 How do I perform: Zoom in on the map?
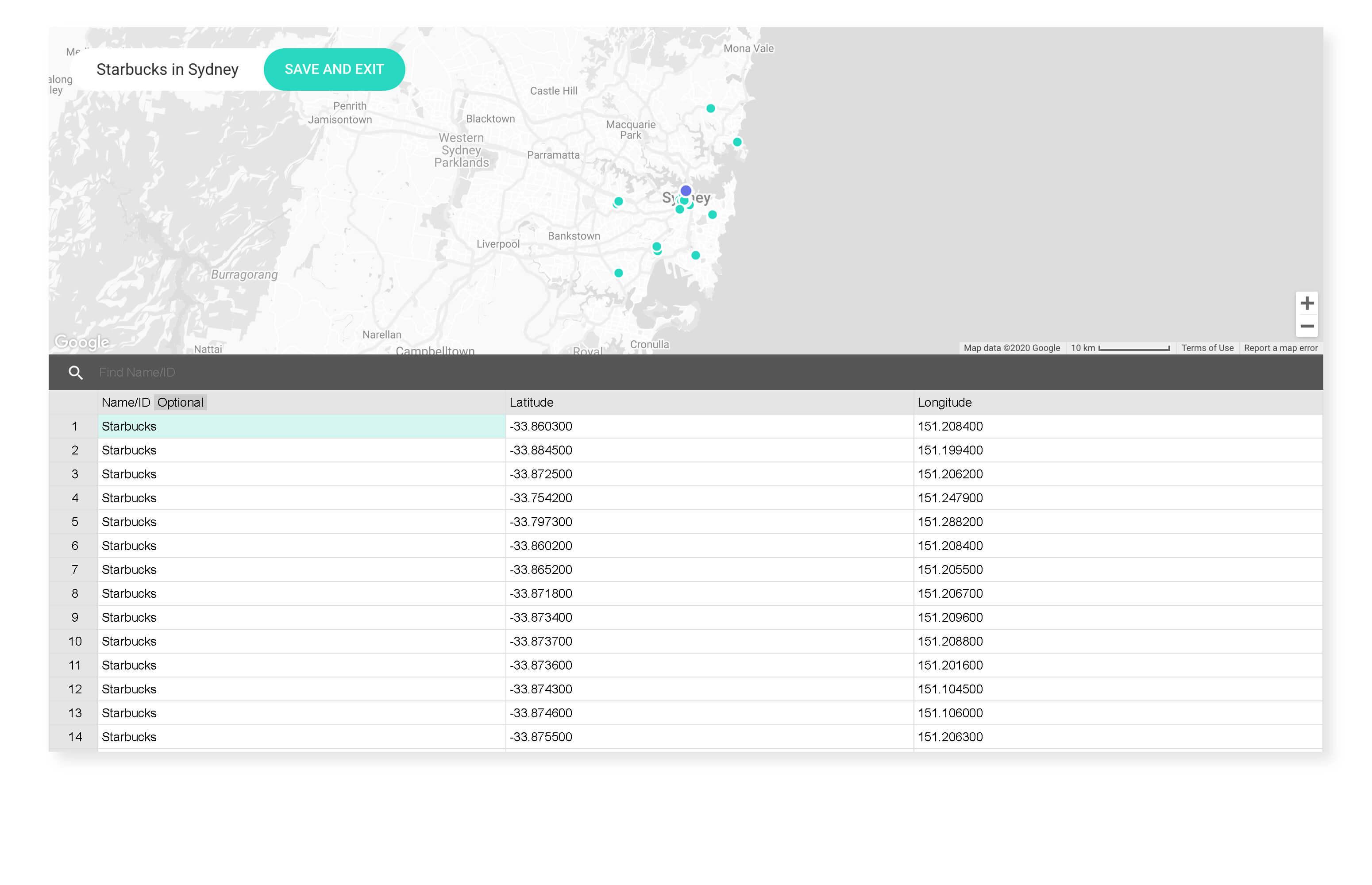point(1306,303)
